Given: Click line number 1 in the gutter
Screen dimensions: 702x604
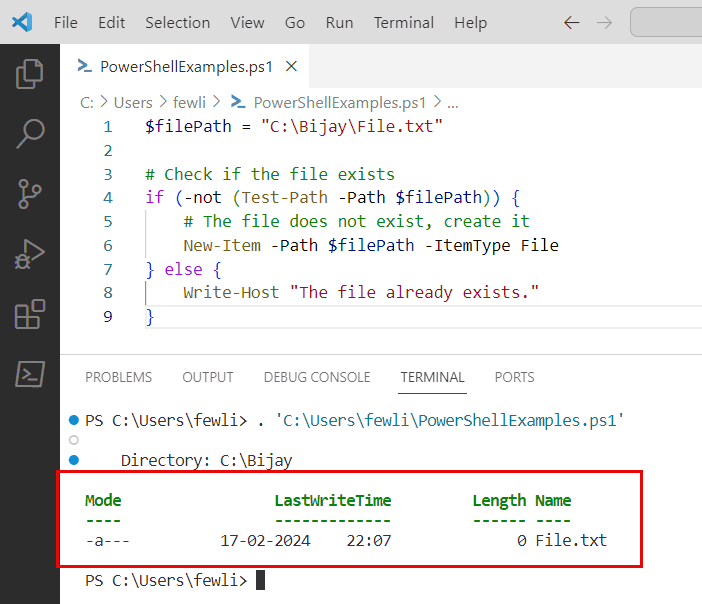Looking at the screenshot, I should tap(108, 127).
